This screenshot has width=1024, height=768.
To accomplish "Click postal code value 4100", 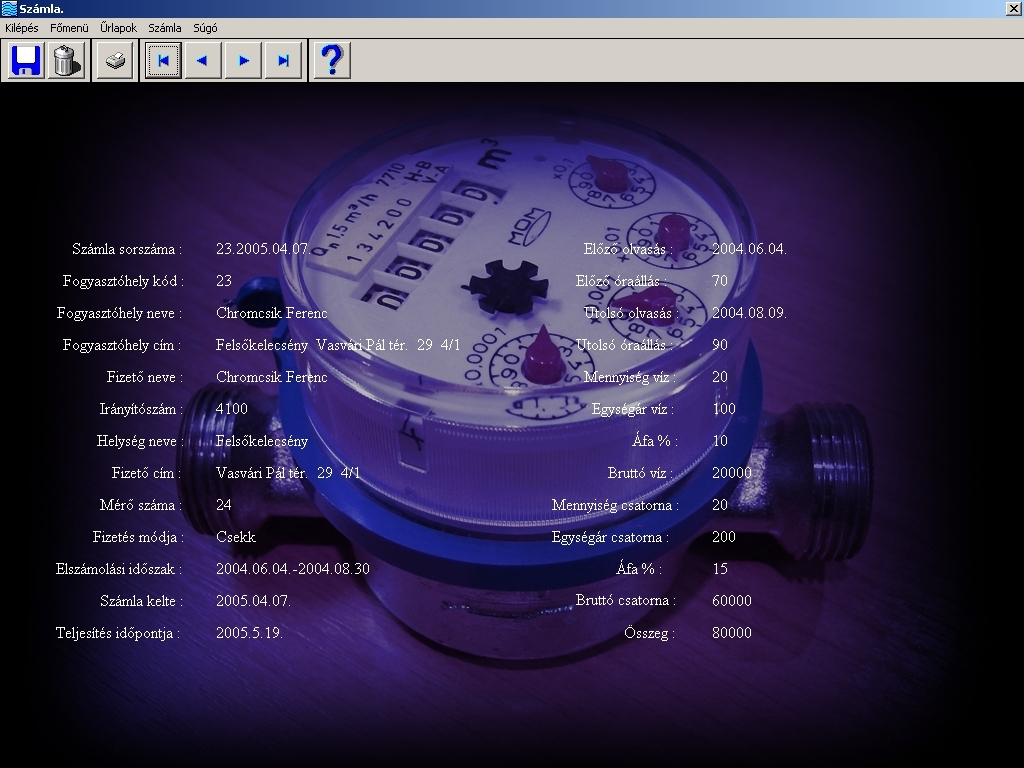I will click(x=232, y=409).
